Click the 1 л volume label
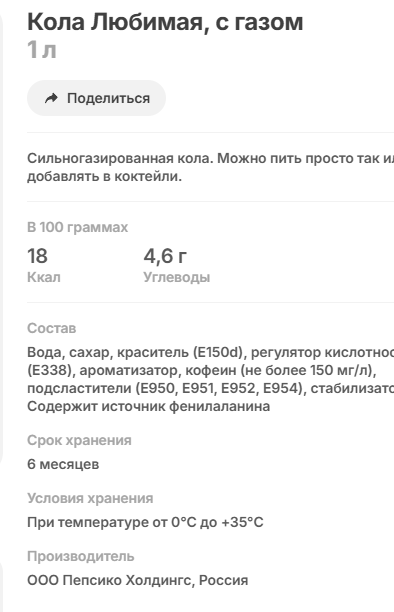The width and height of the screenshot is (394, 612). point(42,50)
